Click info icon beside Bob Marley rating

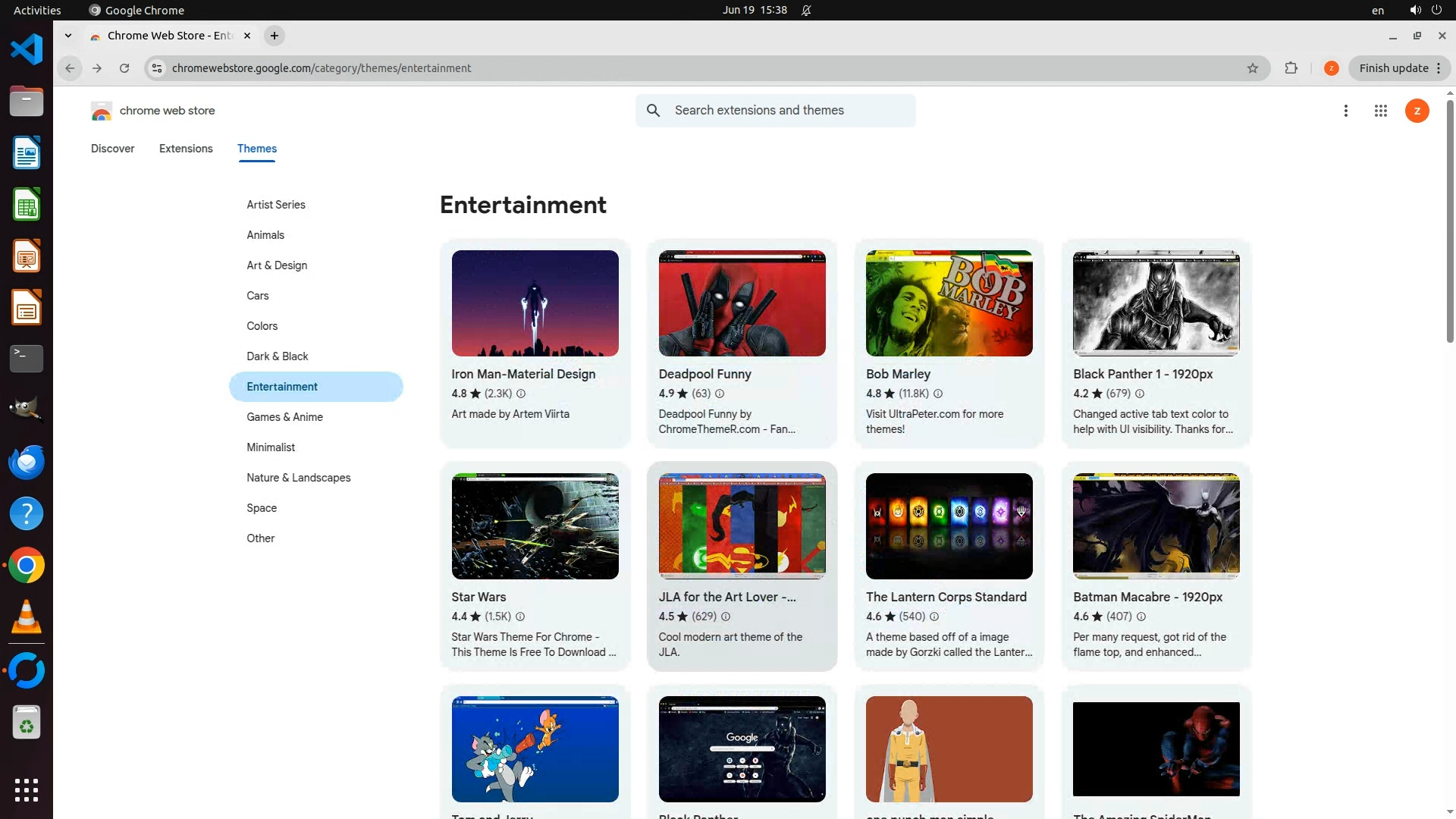938,394
